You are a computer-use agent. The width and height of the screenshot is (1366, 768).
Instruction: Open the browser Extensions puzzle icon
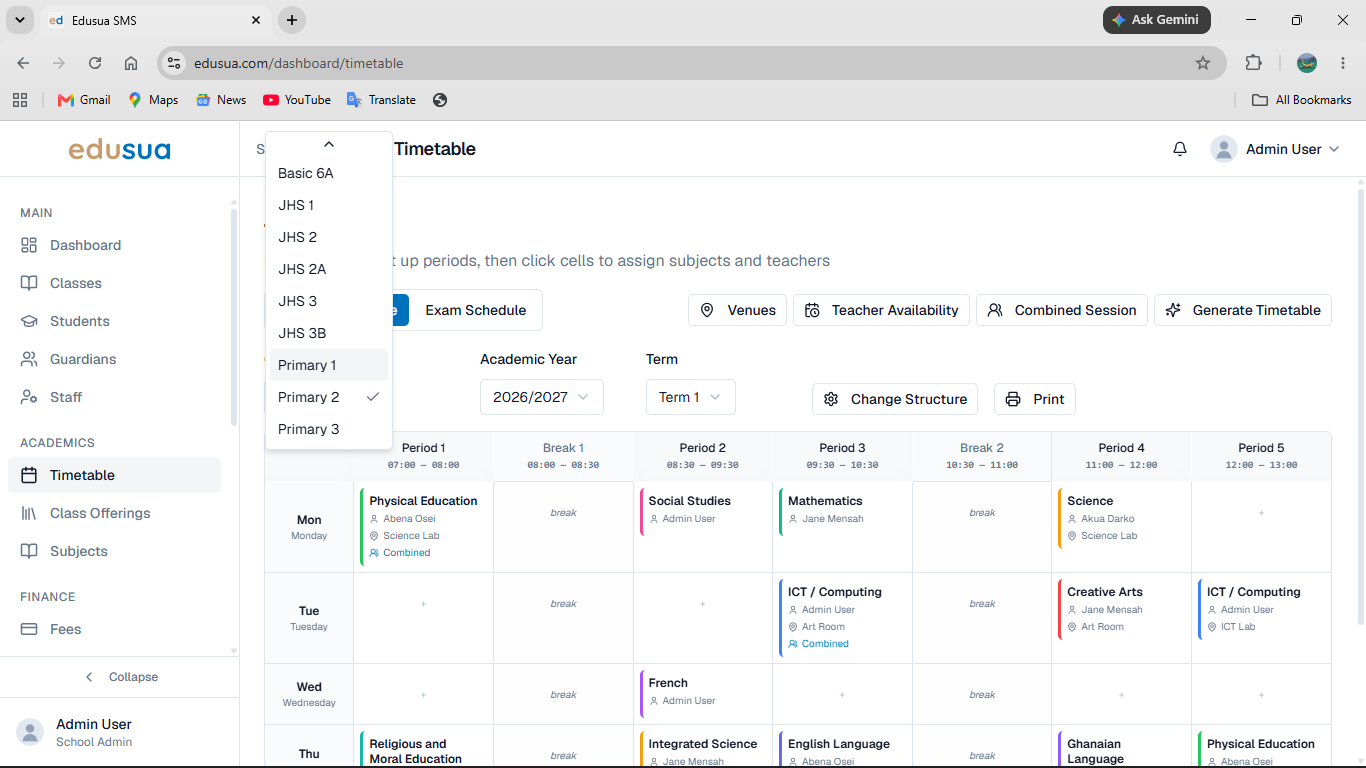coord(1253,63)
